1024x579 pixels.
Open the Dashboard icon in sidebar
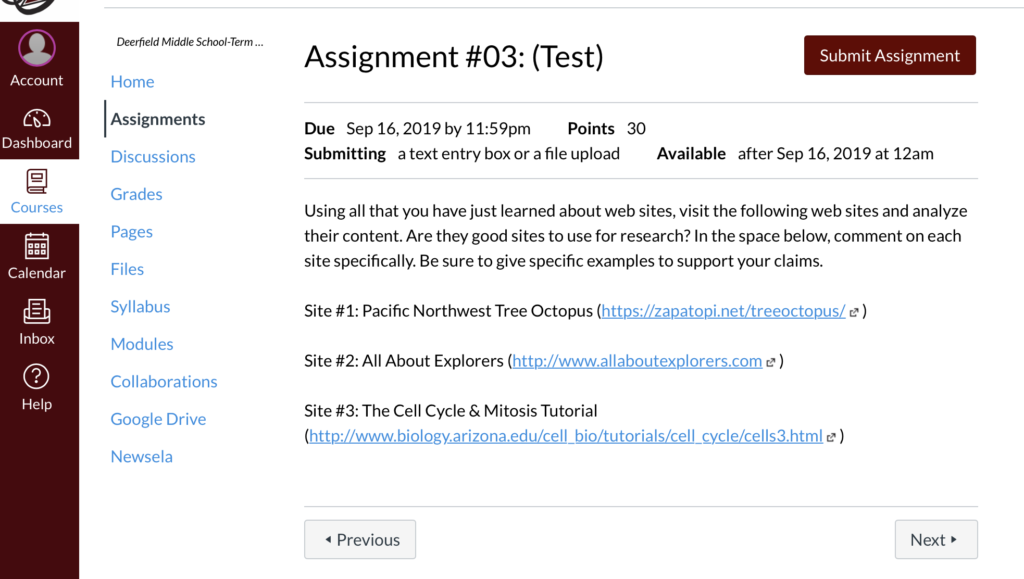click(37, 118)
